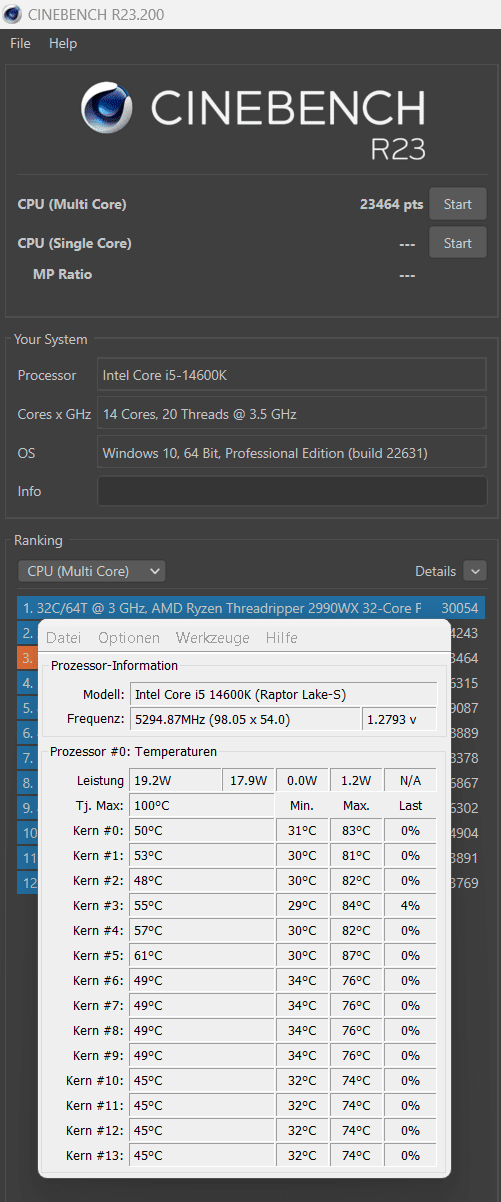Click the Kern #9 label
Screen dimensions: 501x1202
pos(99,1055)
